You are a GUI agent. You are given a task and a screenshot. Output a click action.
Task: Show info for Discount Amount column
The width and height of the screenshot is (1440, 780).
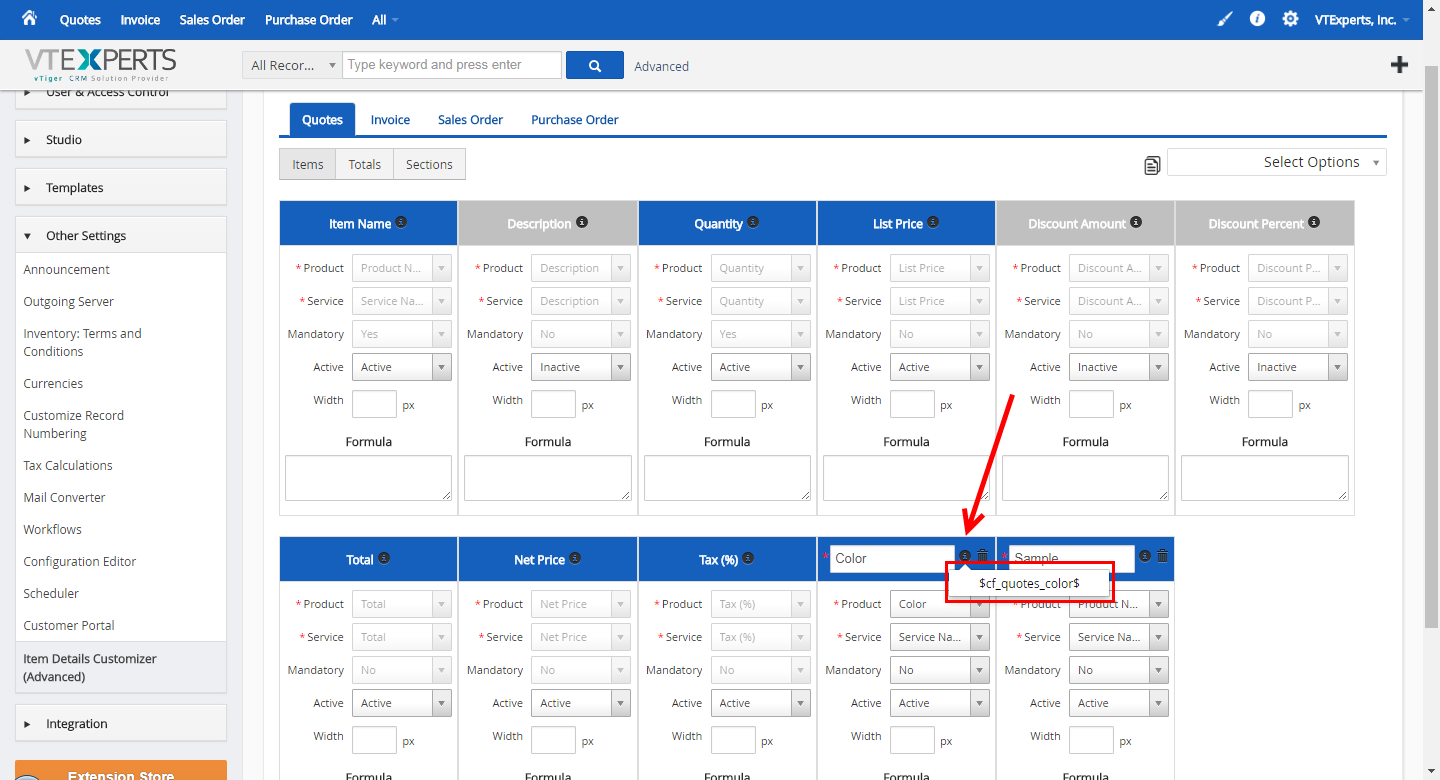(1136, 222)
